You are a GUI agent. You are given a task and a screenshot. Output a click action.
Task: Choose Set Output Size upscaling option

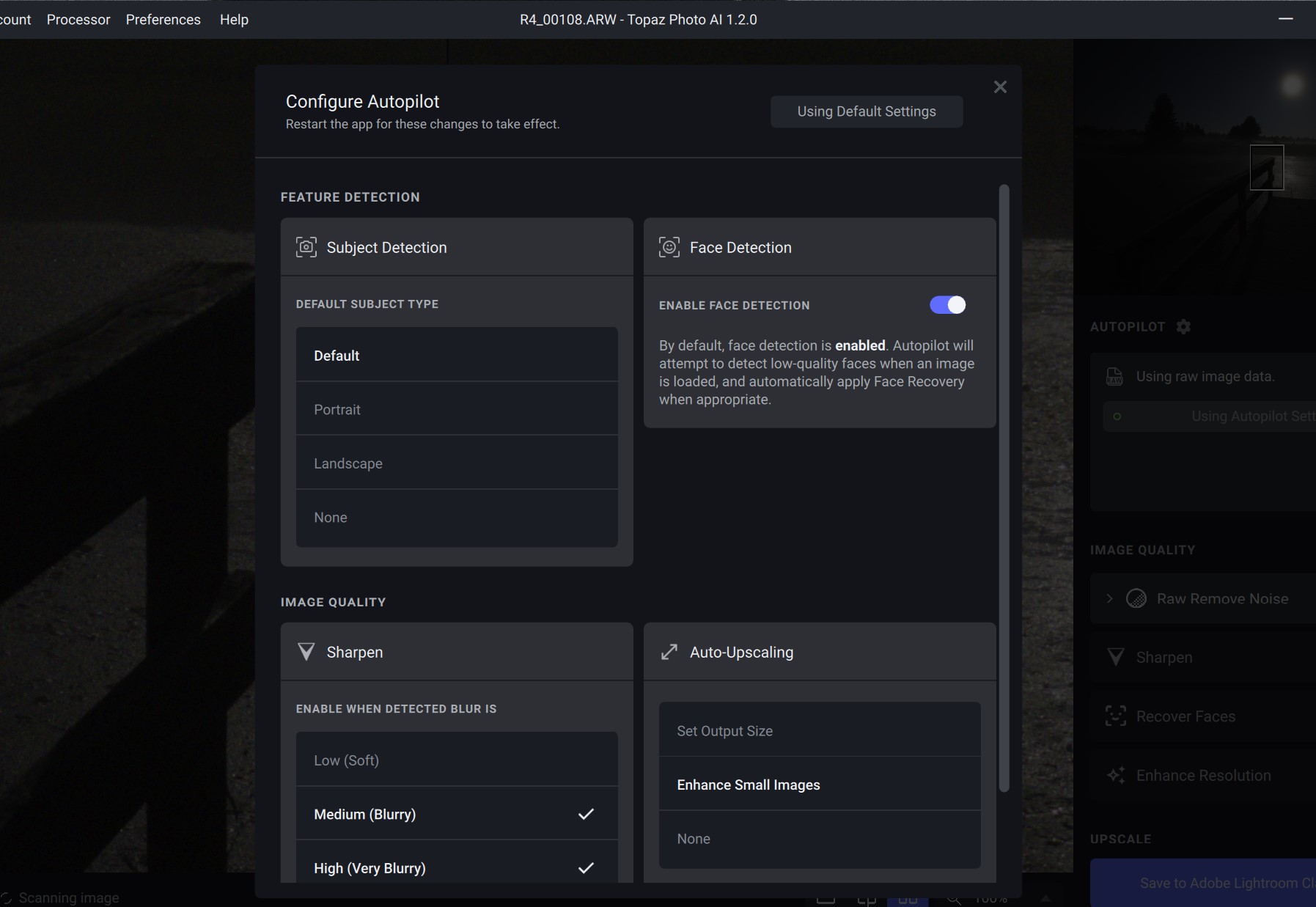pyautogui.click(x=819, y=731)
